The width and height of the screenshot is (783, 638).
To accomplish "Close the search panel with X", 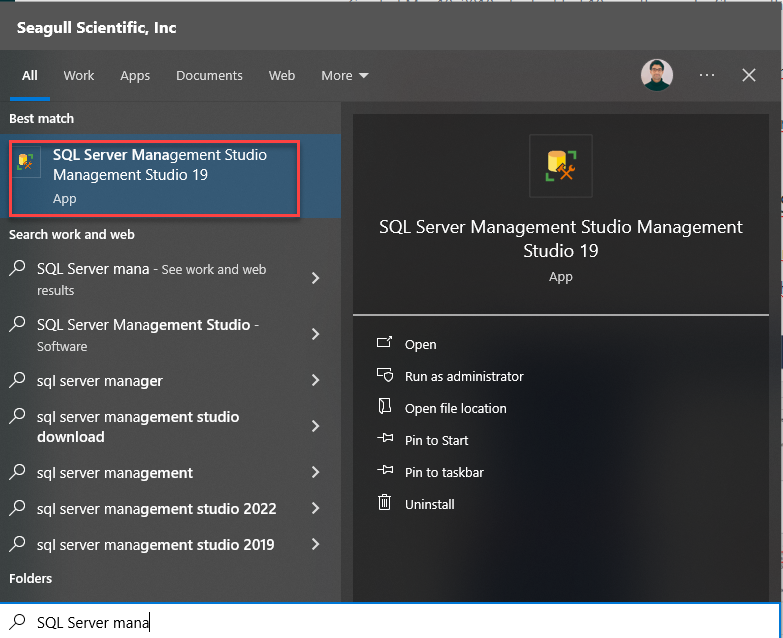I will (x=749, y=75).
